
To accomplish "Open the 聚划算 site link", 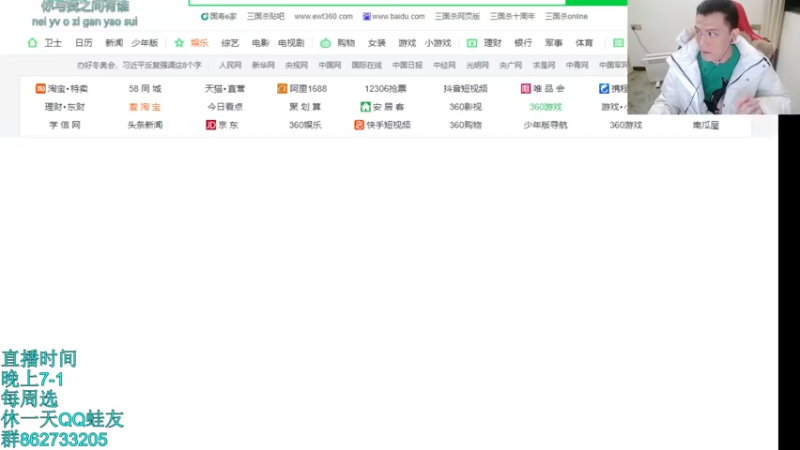I will (305, 107).
